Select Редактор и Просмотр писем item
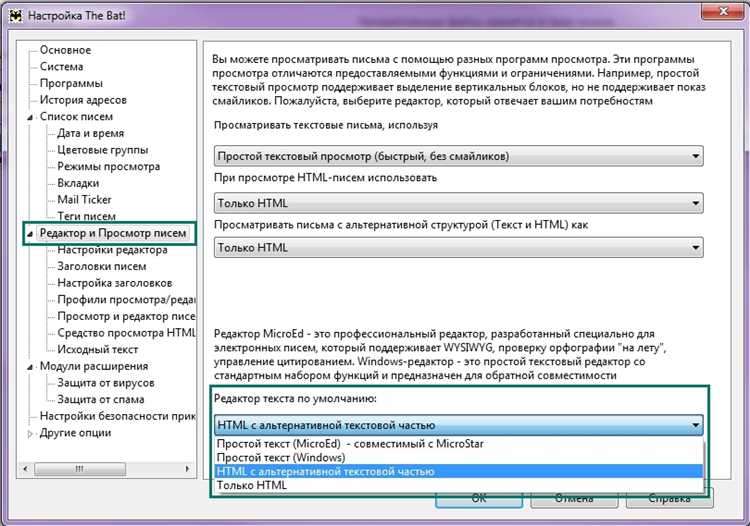The image size is (750, 526). tap(113, 233)
